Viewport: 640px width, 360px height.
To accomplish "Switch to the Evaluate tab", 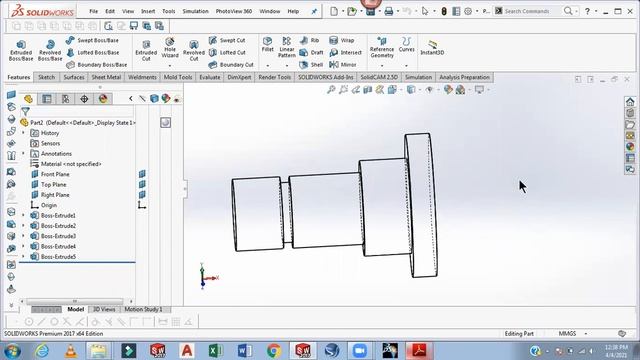I will pos(210,77).
